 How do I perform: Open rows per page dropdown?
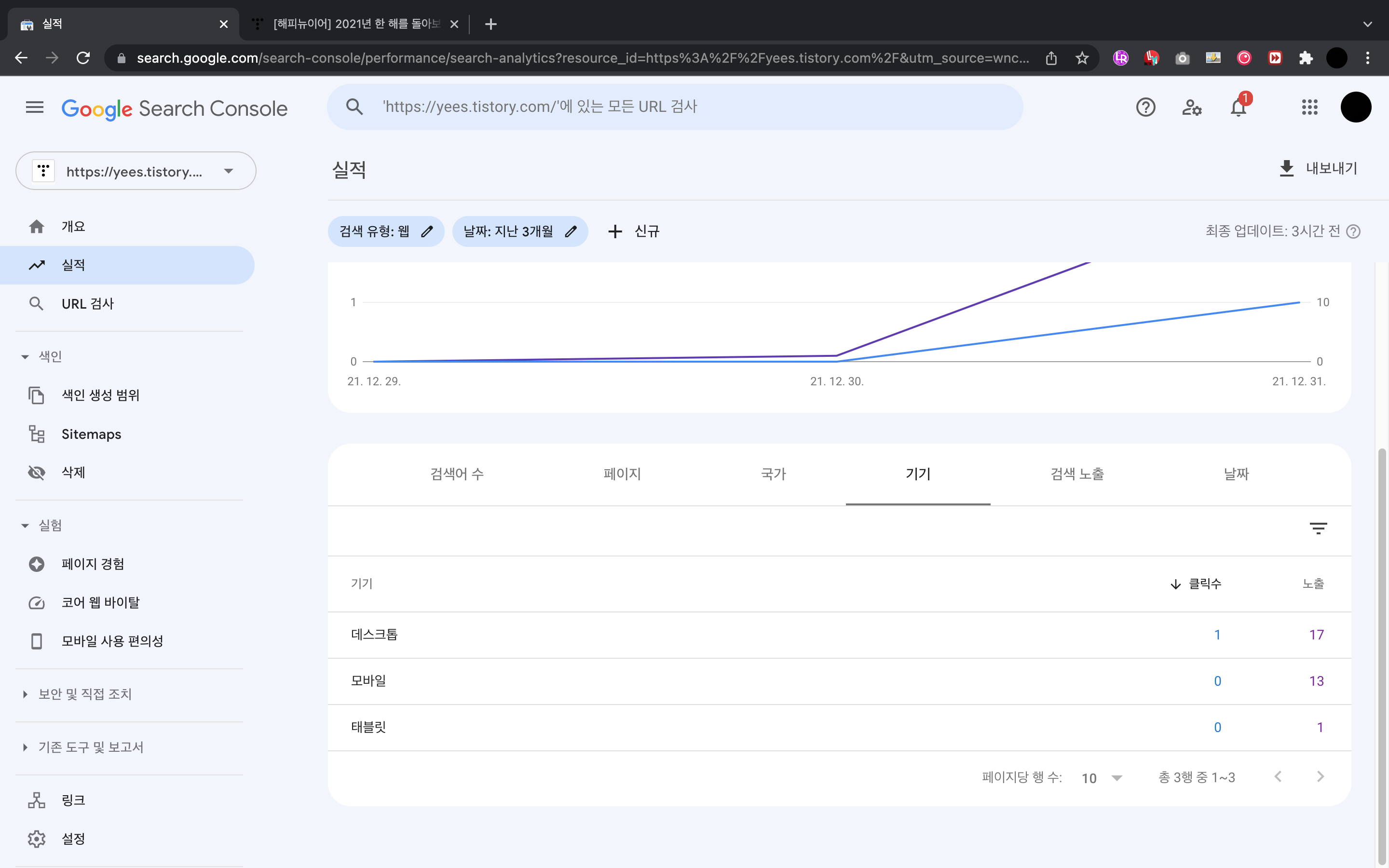point(1102,778)
